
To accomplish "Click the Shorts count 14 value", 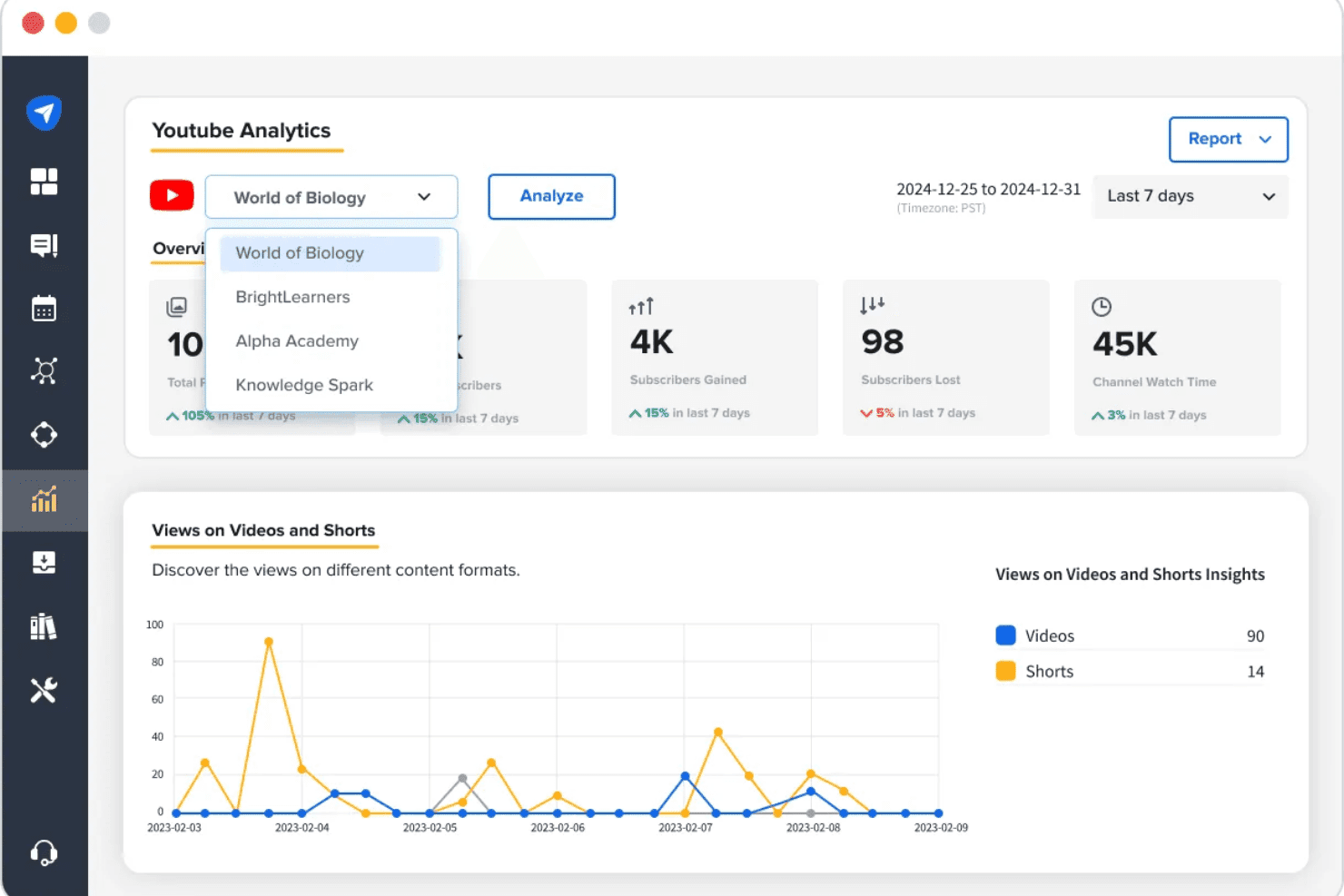I will click(1255, 671).
